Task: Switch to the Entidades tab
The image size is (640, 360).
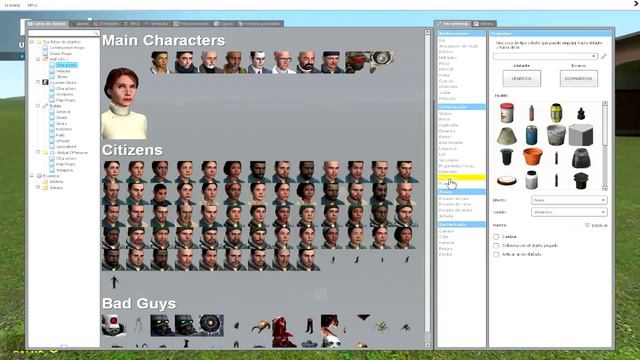Action: pos(107,24)
